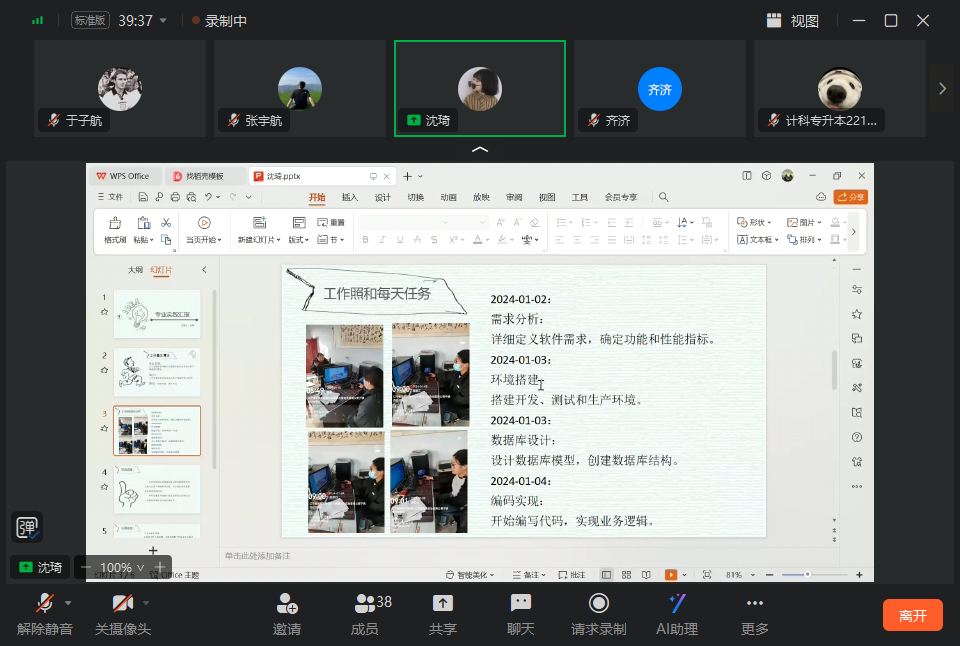
Task: Expand the meeting timer info dropdown
Action: (164, 20)
